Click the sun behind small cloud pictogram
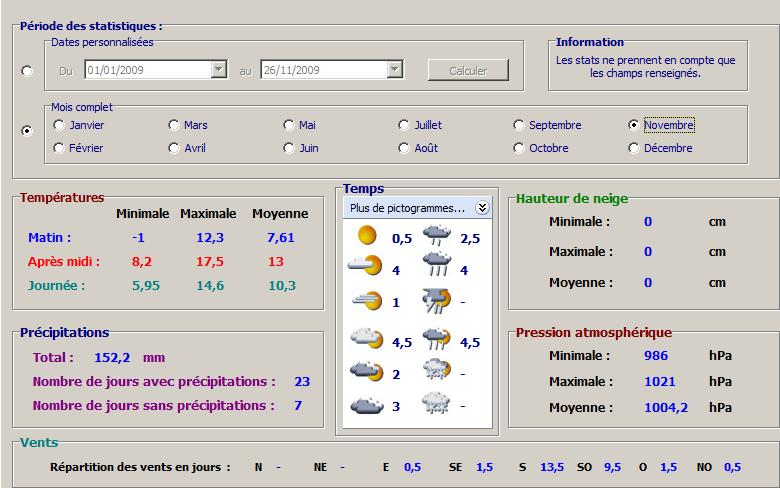 click(365, 266)
